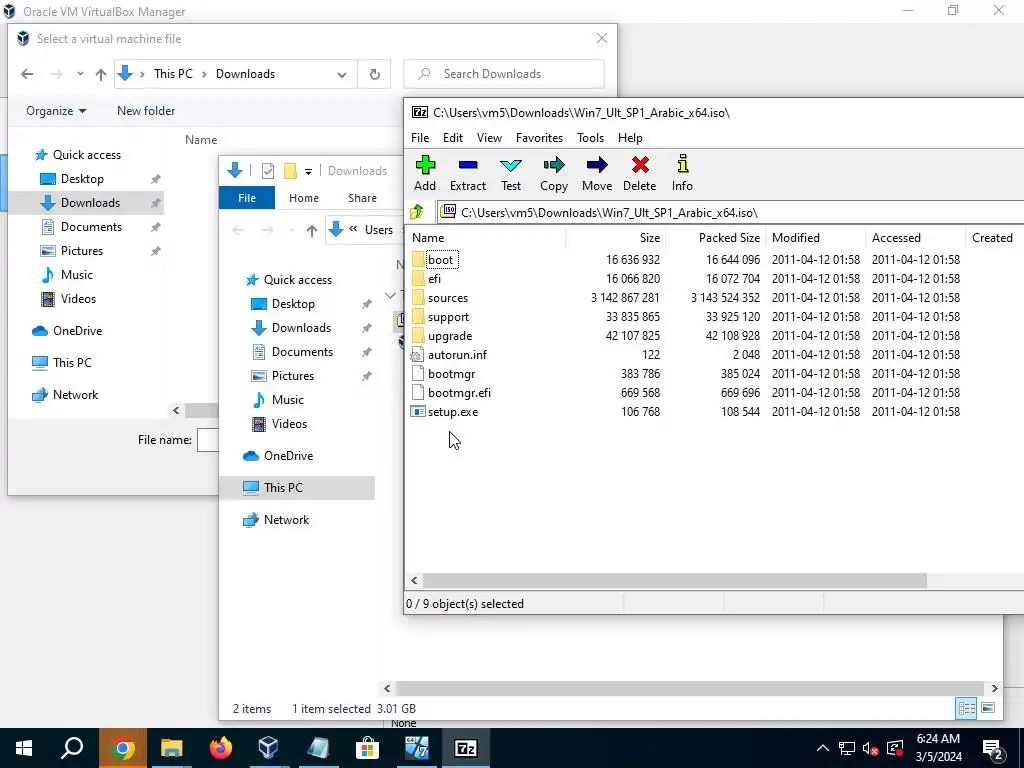
Task: Click the red Delete icon in 7-Zip
Action: coord(639,174)
